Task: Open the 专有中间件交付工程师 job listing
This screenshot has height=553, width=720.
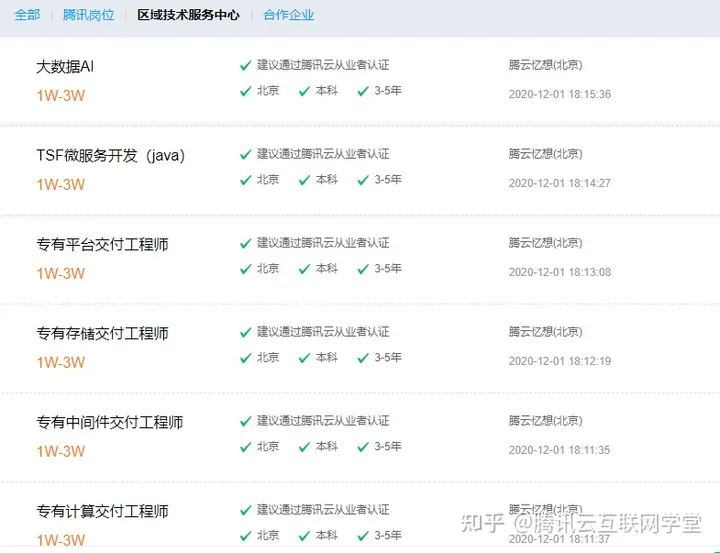Action: pyautogui.click(x=110, y=422)
